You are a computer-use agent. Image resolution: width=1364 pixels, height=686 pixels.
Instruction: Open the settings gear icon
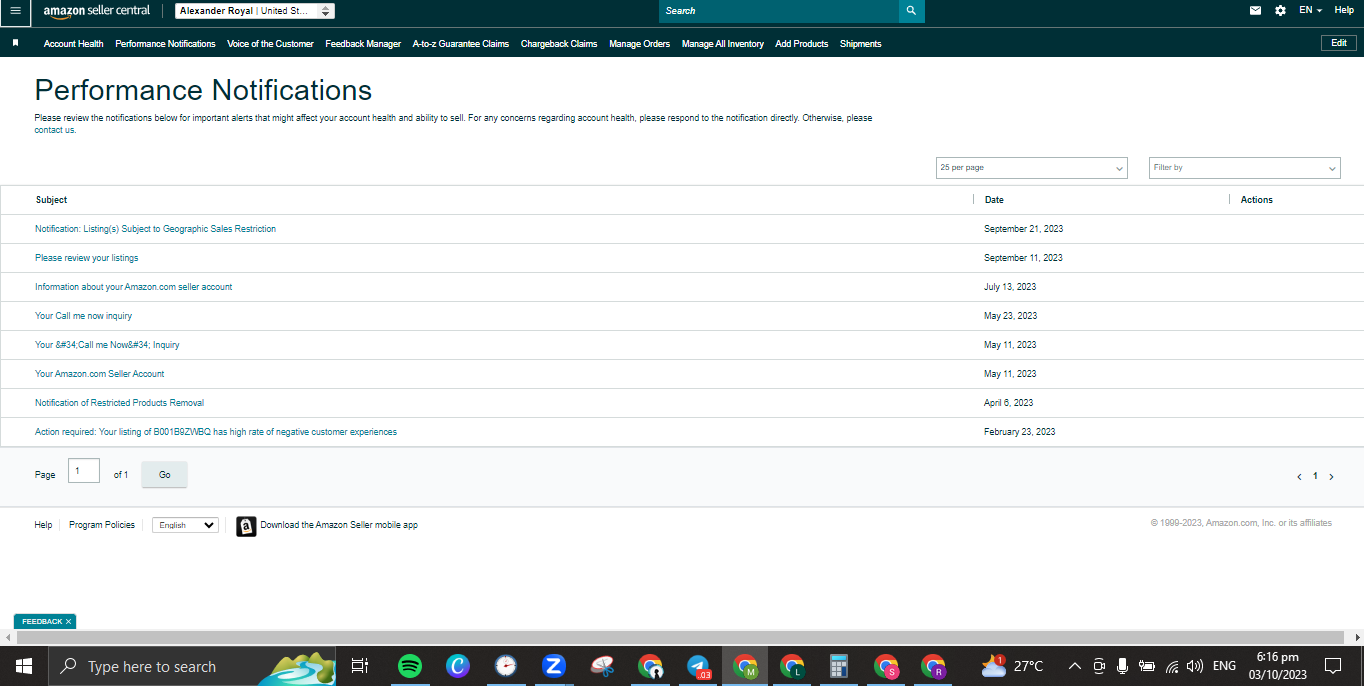pyautogui.click(x=1281, y=10)
